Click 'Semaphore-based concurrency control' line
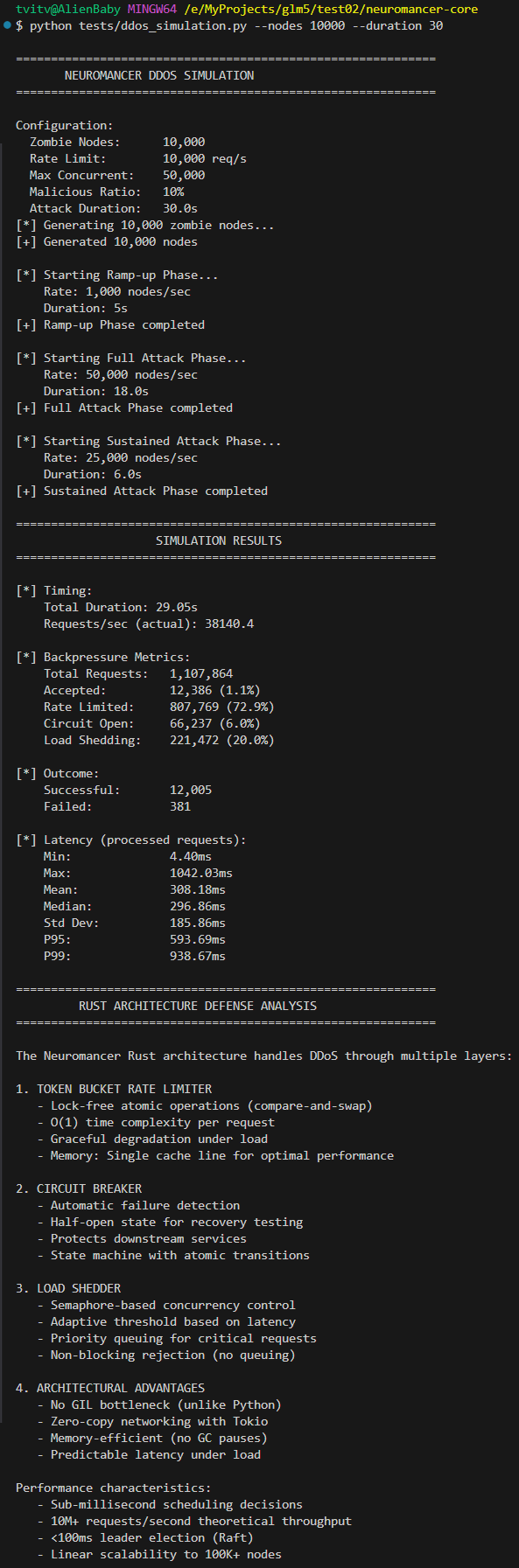The image size is (519, 1568). click(166, 1306)
